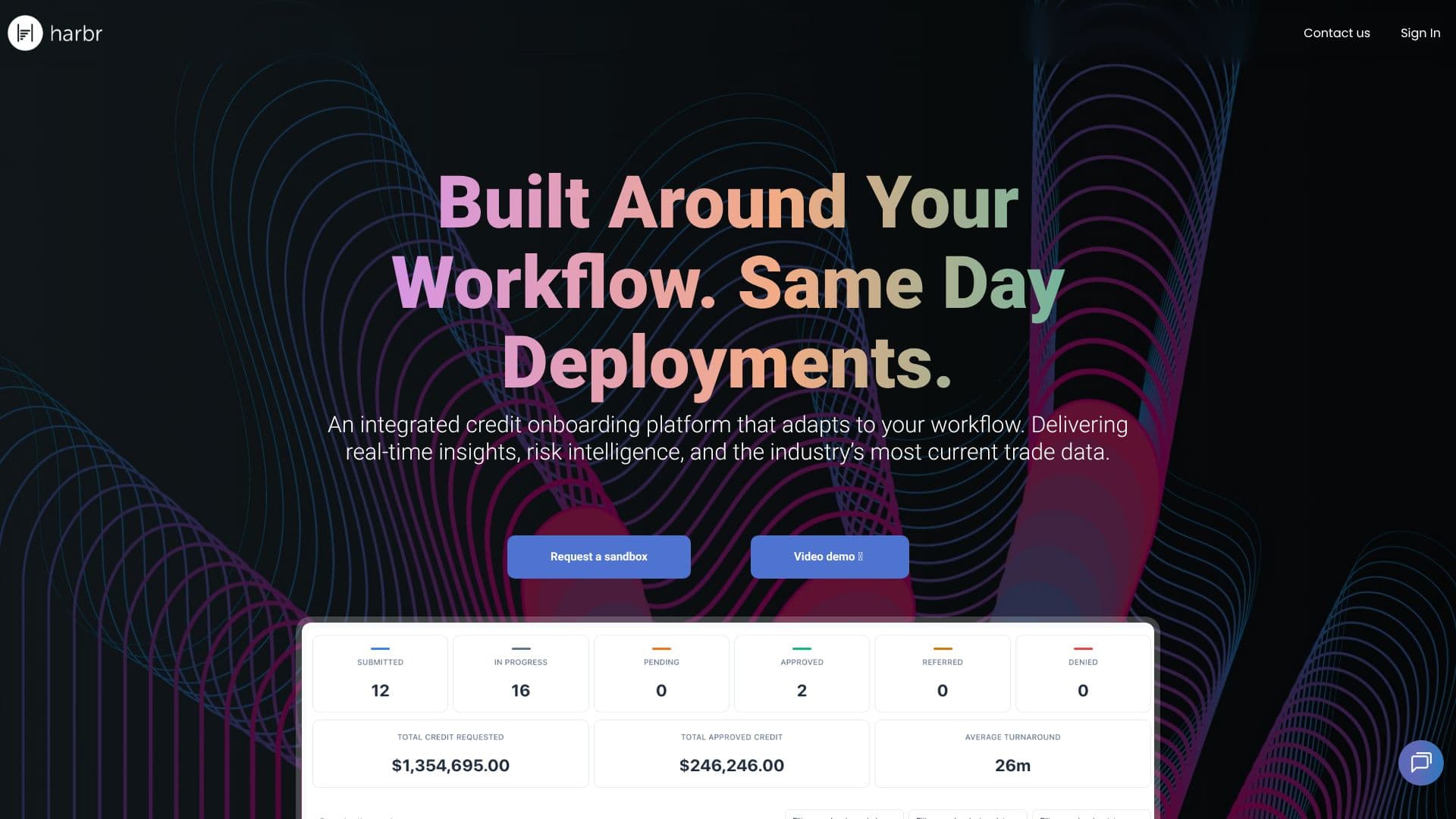Screen dimensions: 1456x819
Task: Click the Referred count card
Action: coord(942,673)
